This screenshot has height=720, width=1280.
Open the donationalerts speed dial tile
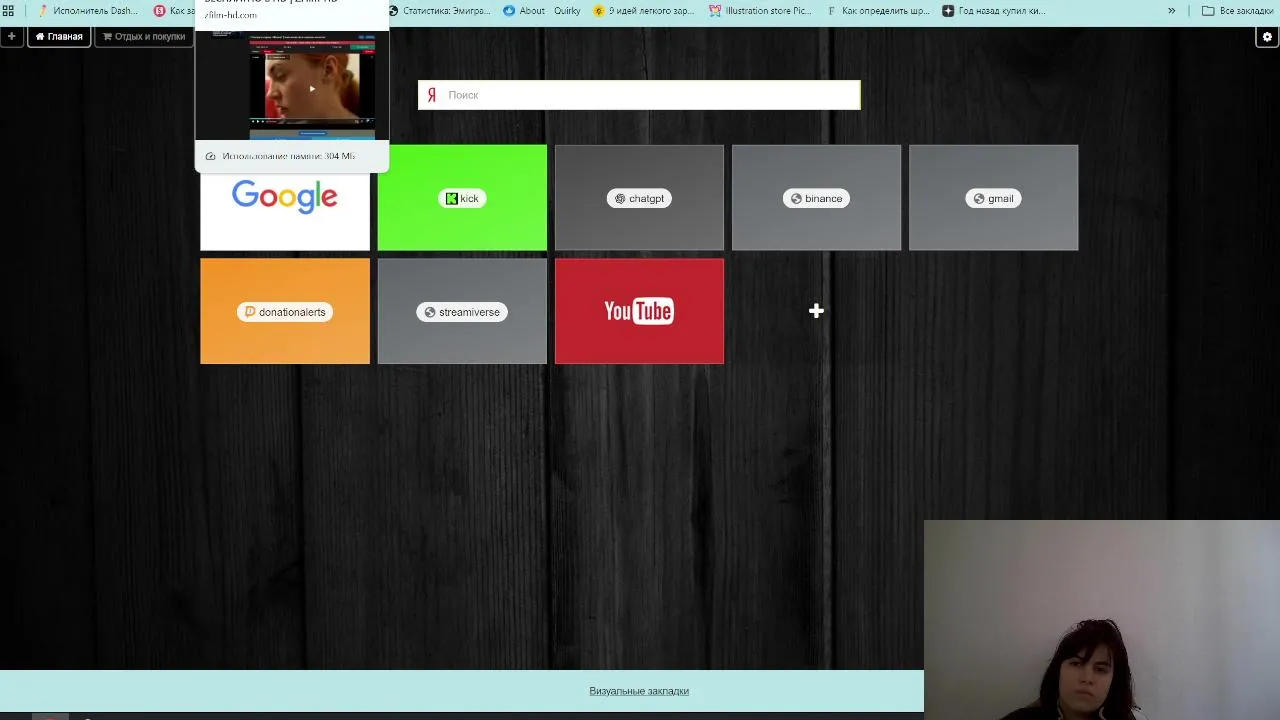(285, 311)
